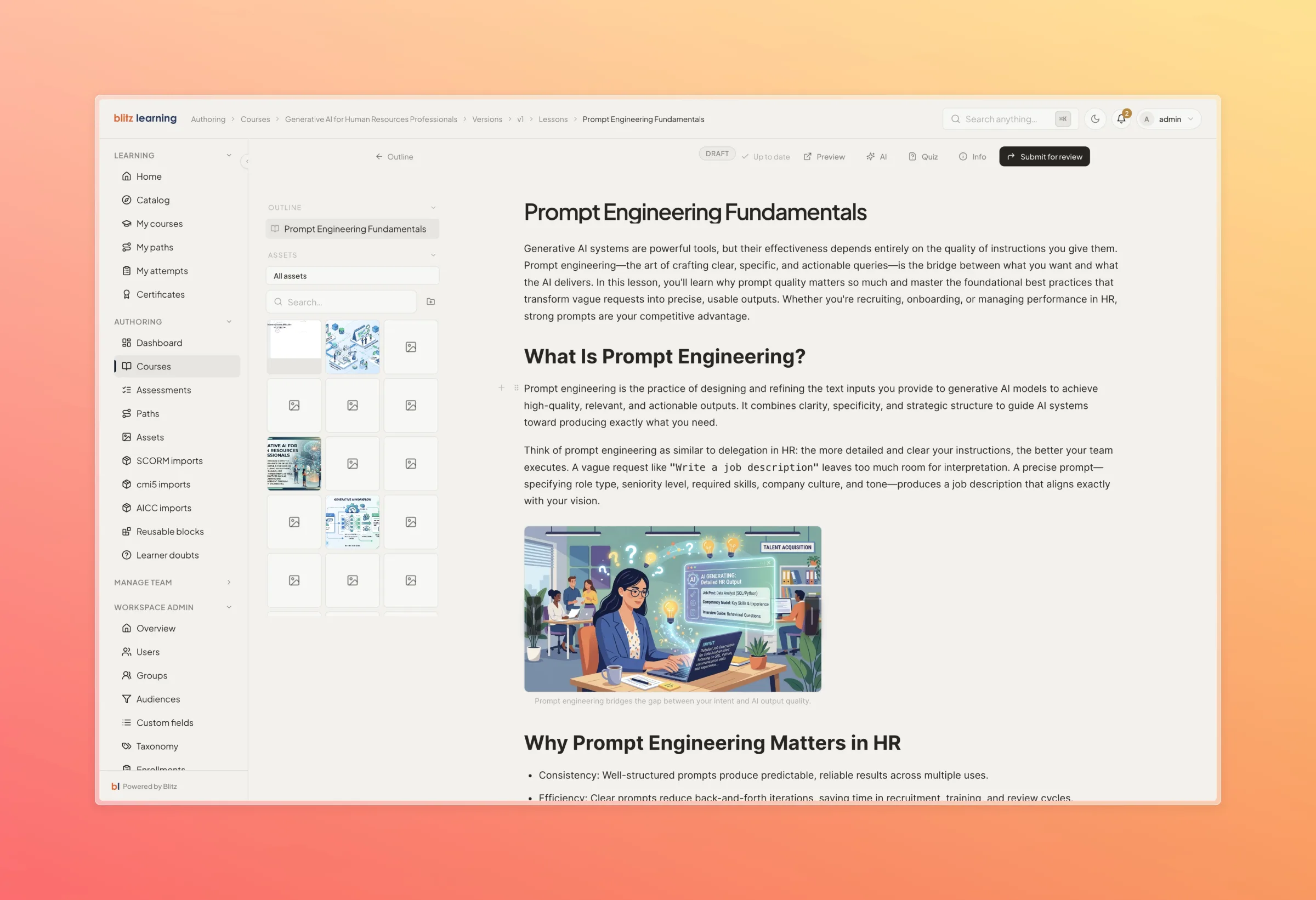Open Audiences page
Screen dimensions: 1316x900
coord(177,699)
